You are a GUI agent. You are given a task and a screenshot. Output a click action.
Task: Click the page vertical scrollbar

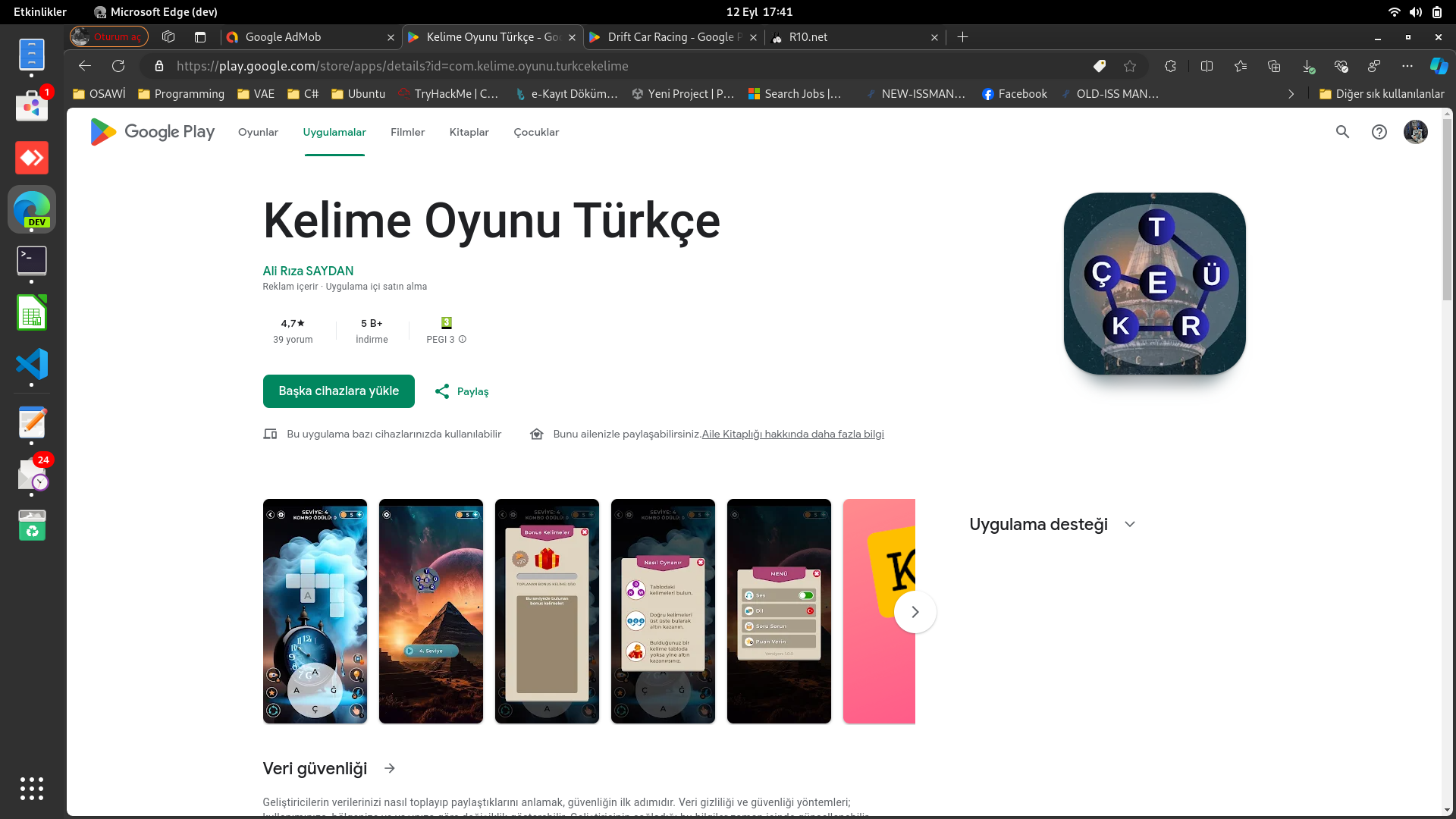tap(1448, 209)
